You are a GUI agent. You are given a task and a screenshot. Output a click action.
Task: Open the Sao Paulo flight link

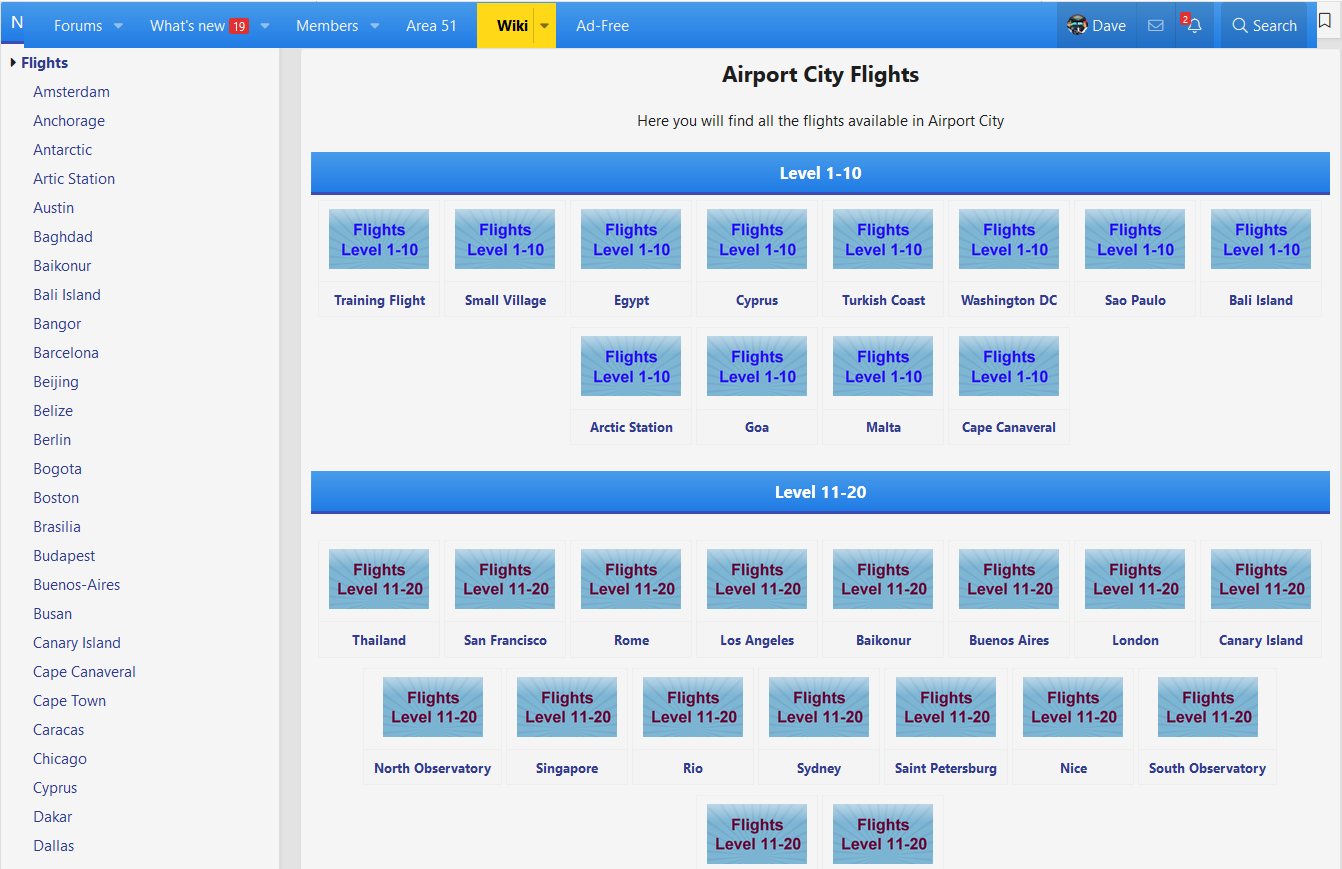[x=1135, y=300]
